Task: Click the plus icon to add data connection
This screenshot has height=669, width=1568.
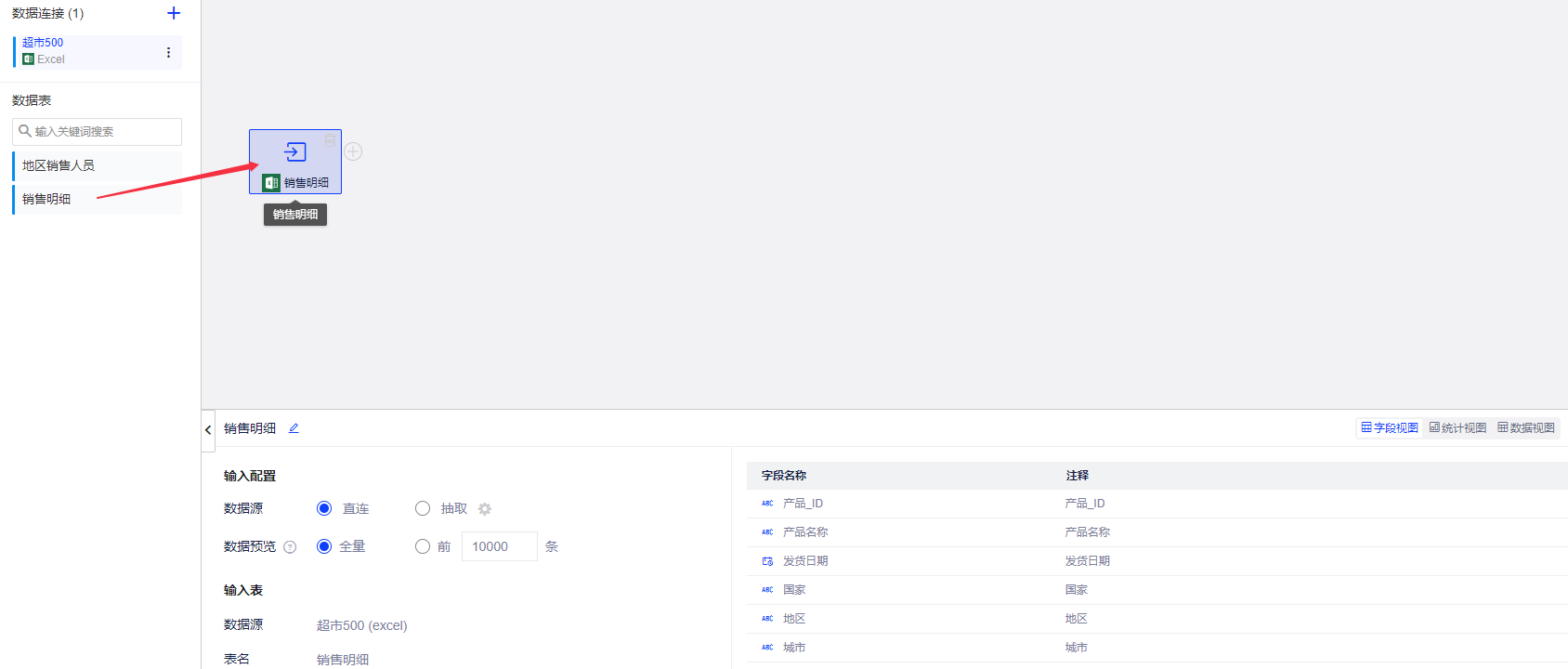Action: [x=174, y=13]
